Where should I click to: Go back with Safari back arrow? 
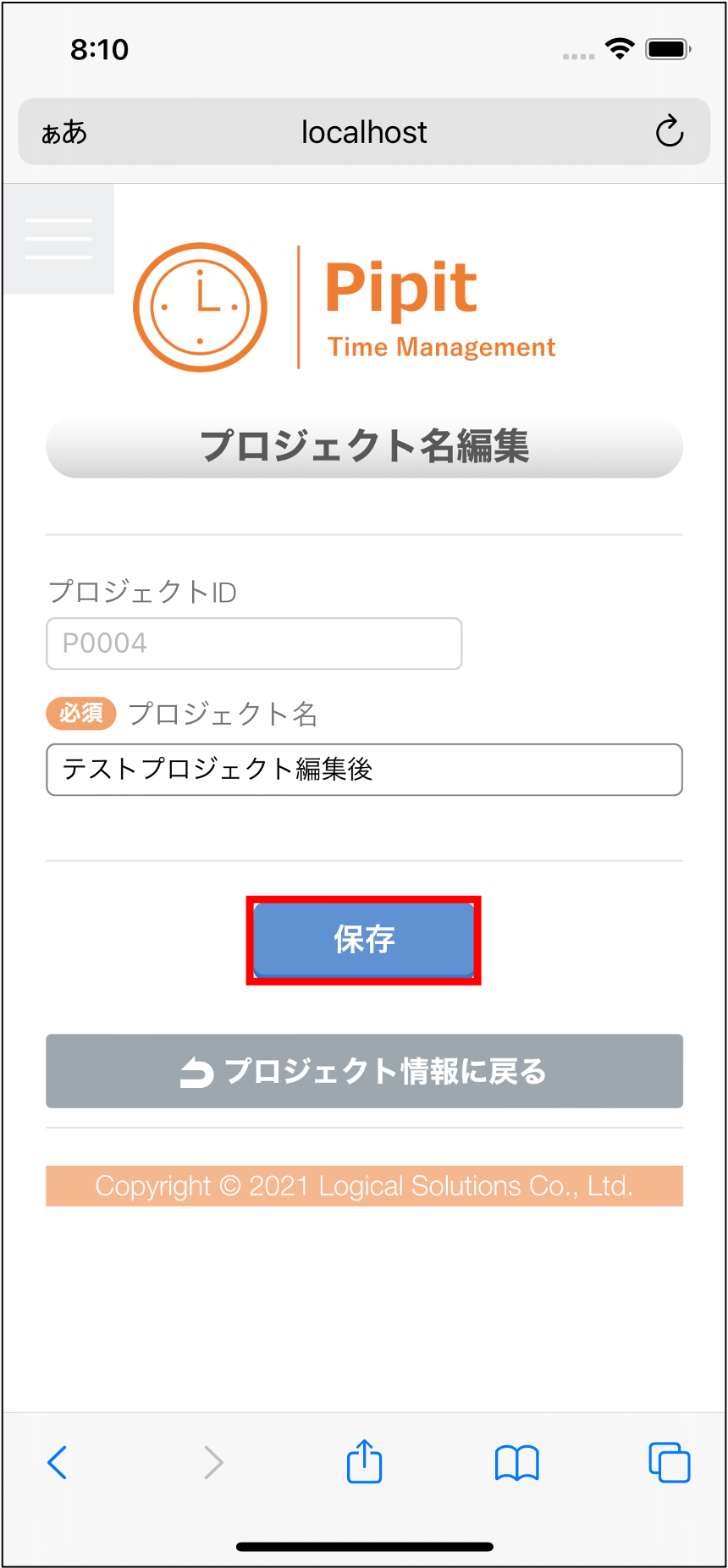tap(57, 1462)
